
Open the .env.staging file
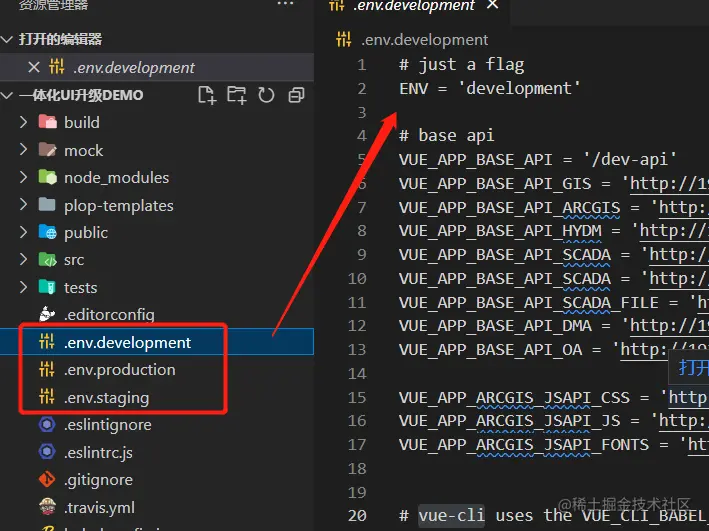pos(106,398)
